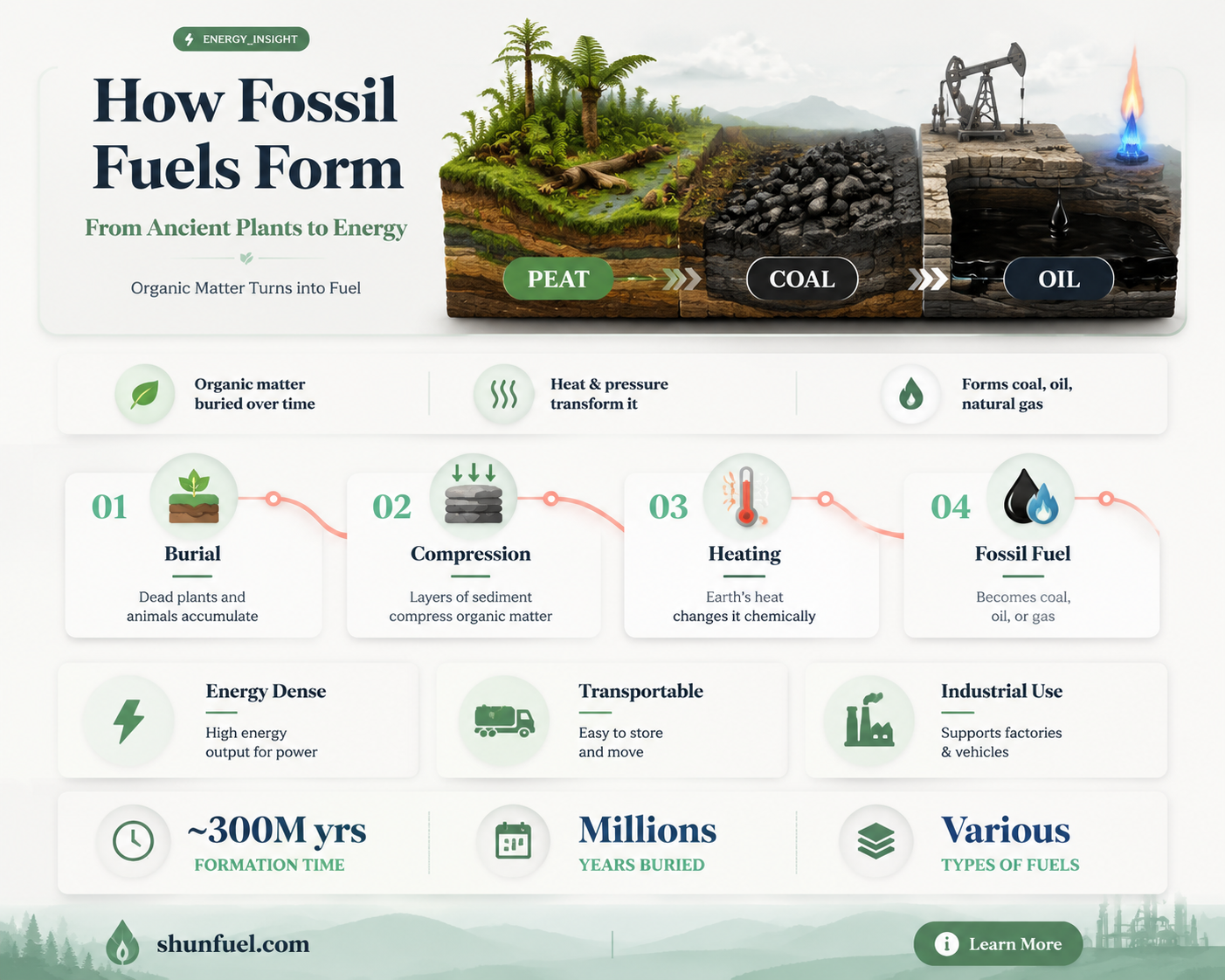
Task: Click the timeline dot on step 02 card
Action: click(550, 499)
